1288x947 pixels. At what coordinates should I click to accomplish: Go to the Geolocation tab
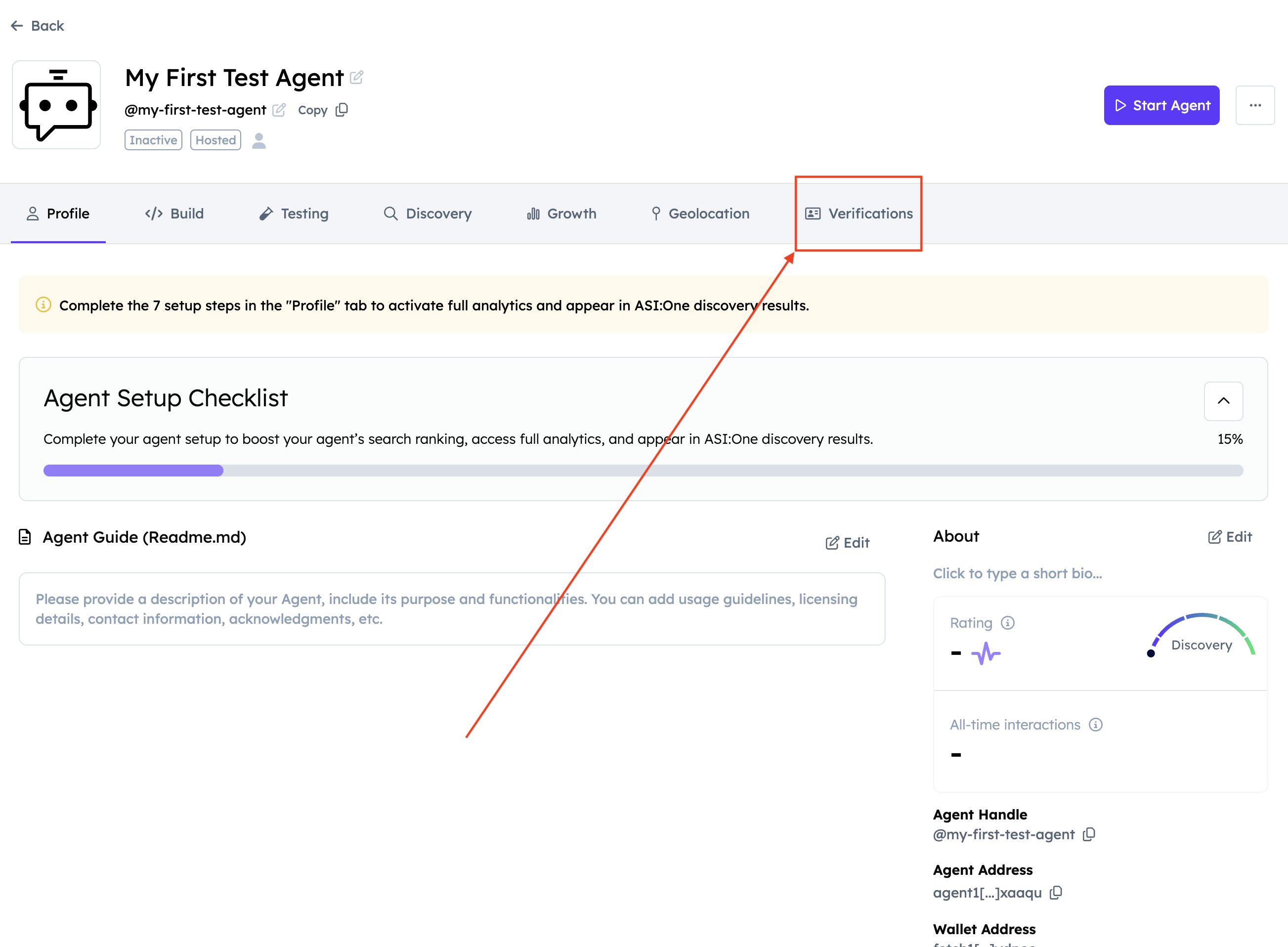pos(700,214)
